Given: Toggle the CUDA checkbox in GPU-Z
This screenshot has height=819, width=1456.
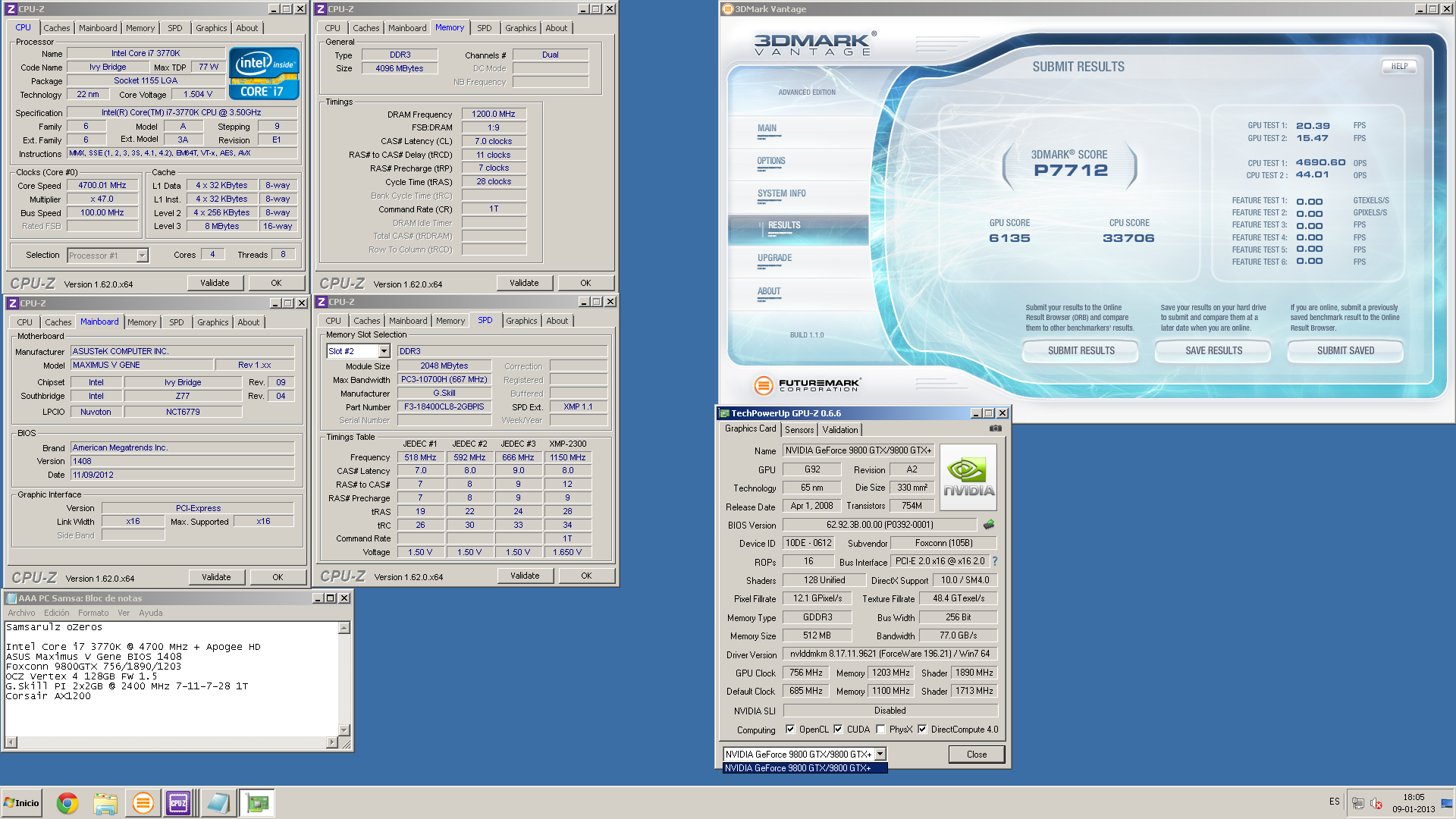Looking at the screenshot, I should pos(838,730).
